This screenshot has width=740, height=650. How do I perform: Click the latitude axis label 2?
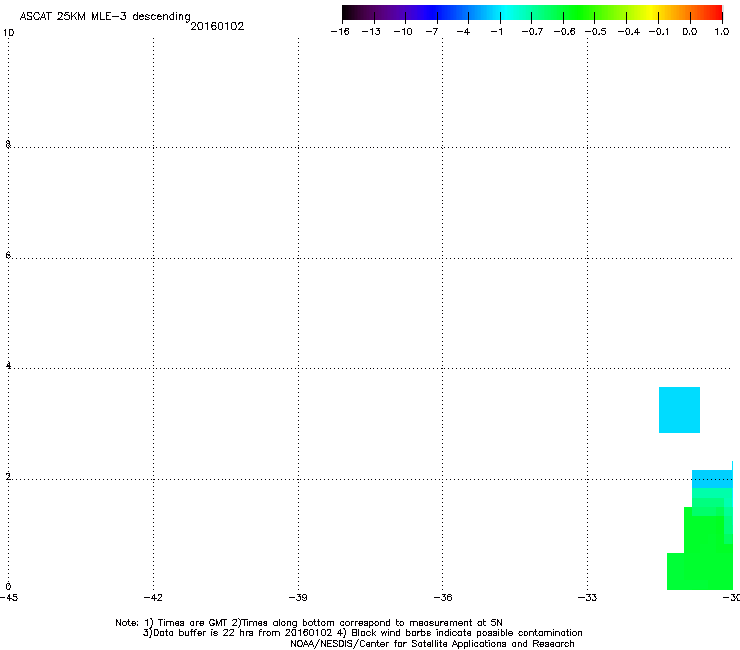tap(8, 476)
